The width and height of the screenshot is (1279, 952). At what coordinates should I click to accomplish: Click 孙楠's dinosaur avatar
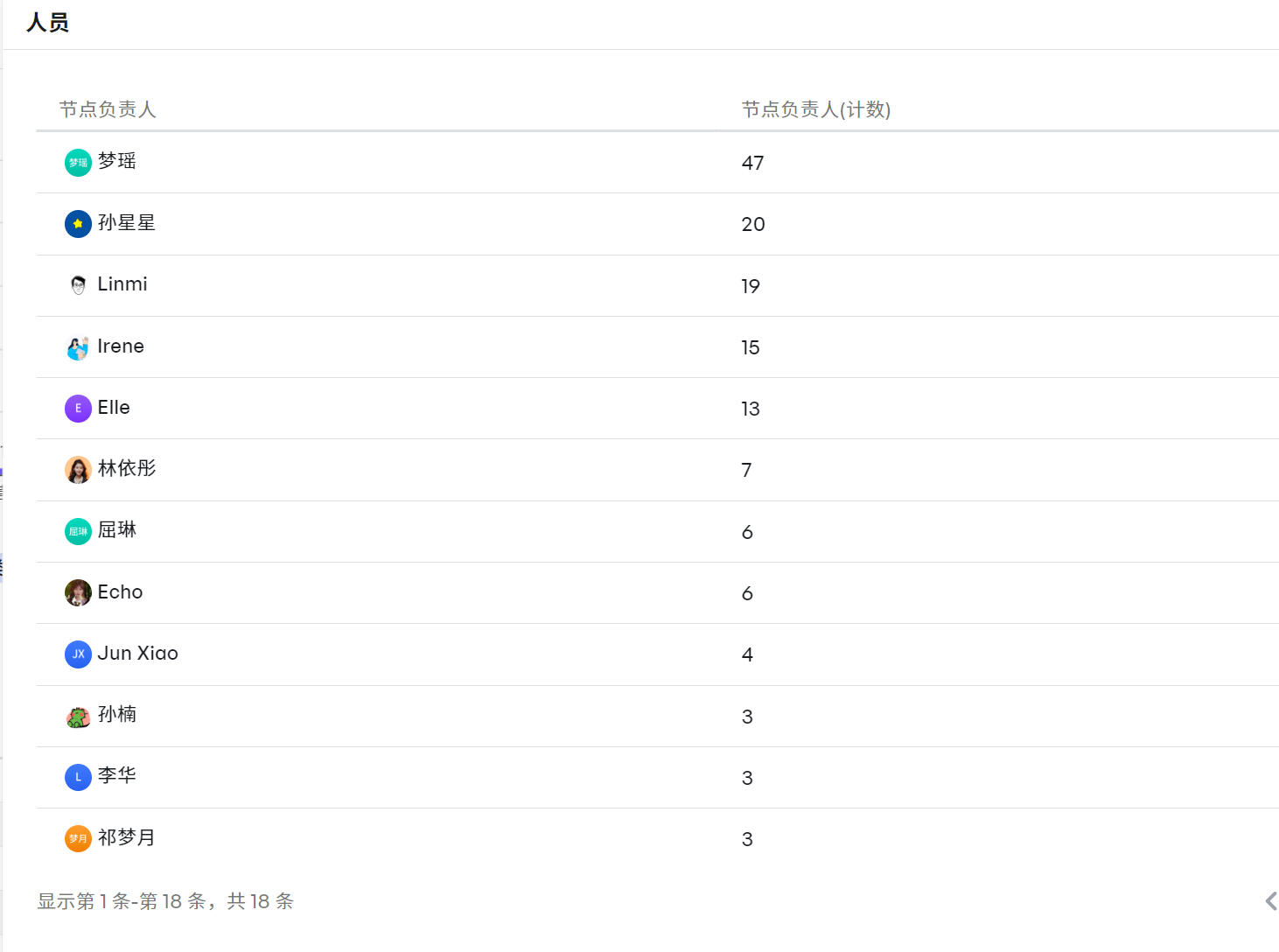(x=78, y=716)
